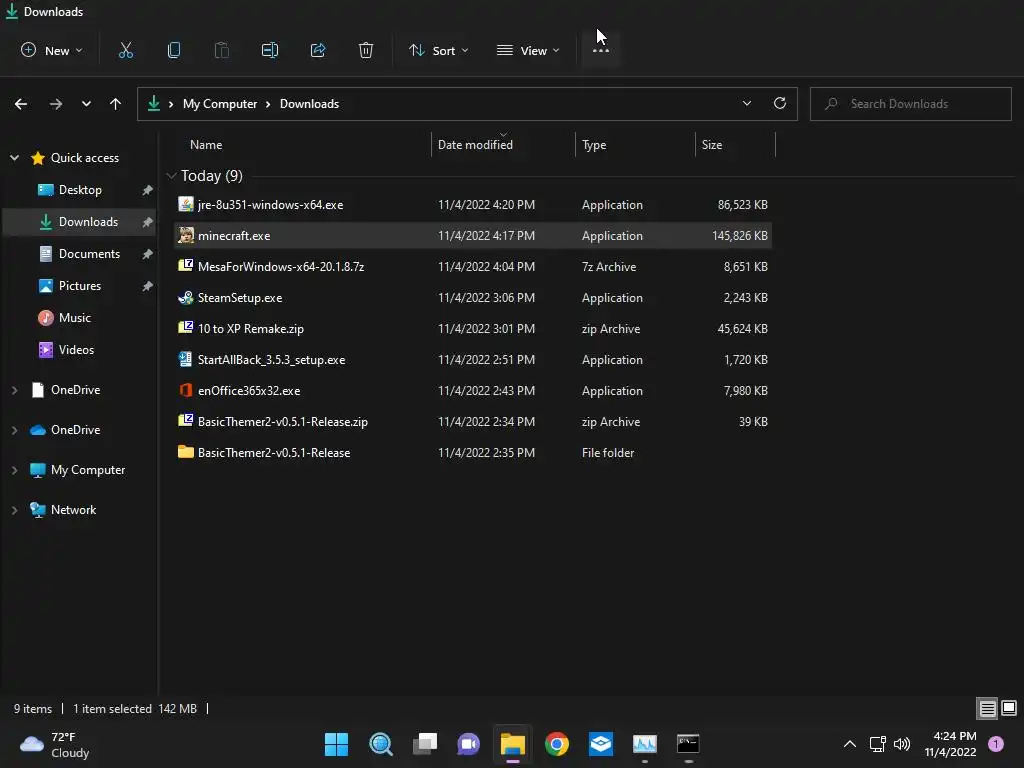Click the 86,523 KB size cell
1024x768 pixels.
click(743, 205)
